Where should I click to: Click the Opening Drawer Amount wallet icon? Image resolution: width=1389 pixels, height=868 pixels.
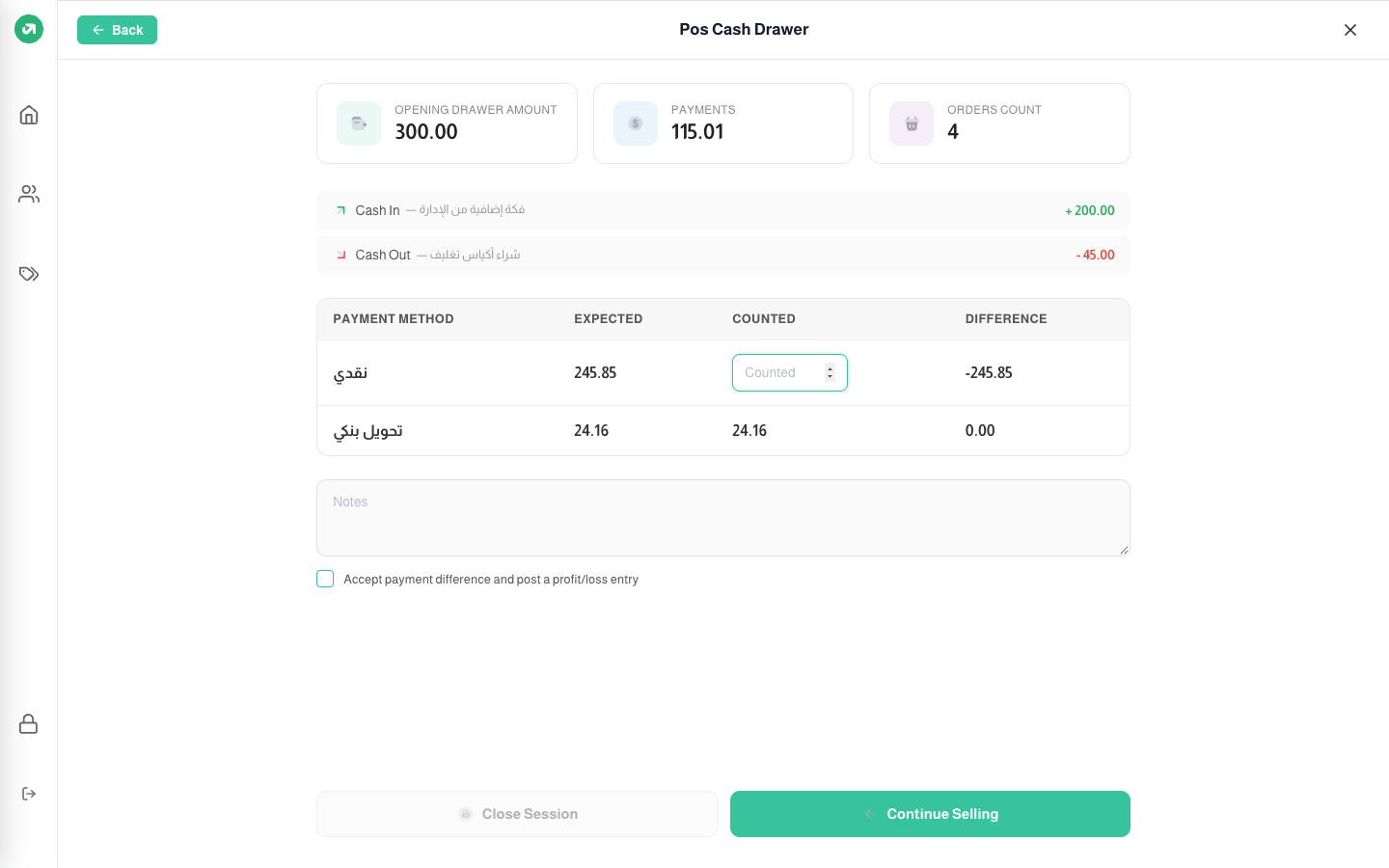pos(359,123)
